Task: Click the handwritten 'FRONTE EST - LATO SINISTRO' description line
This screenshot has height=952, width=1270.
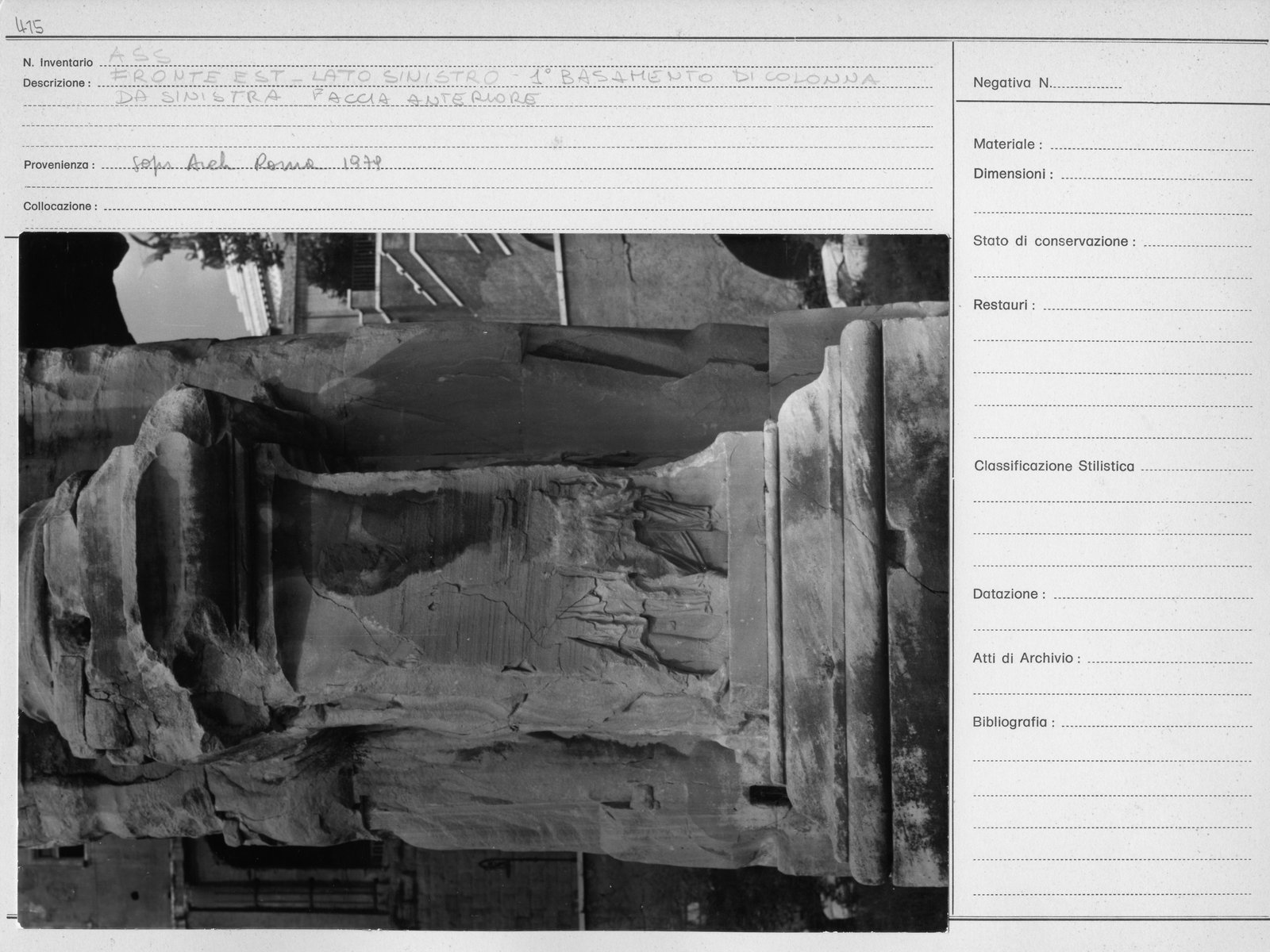Action: [495, 78]
